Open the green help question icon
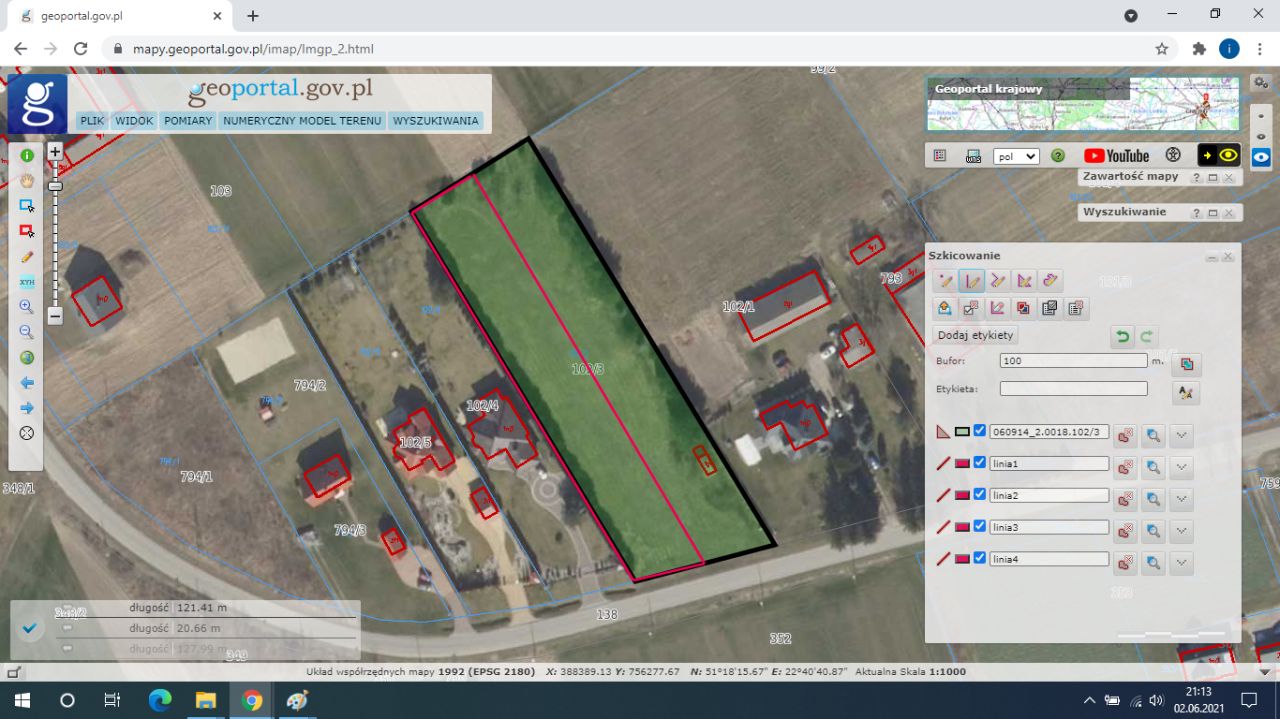The width and height of the screenshot is (1280, 719). pos(1058,156)
